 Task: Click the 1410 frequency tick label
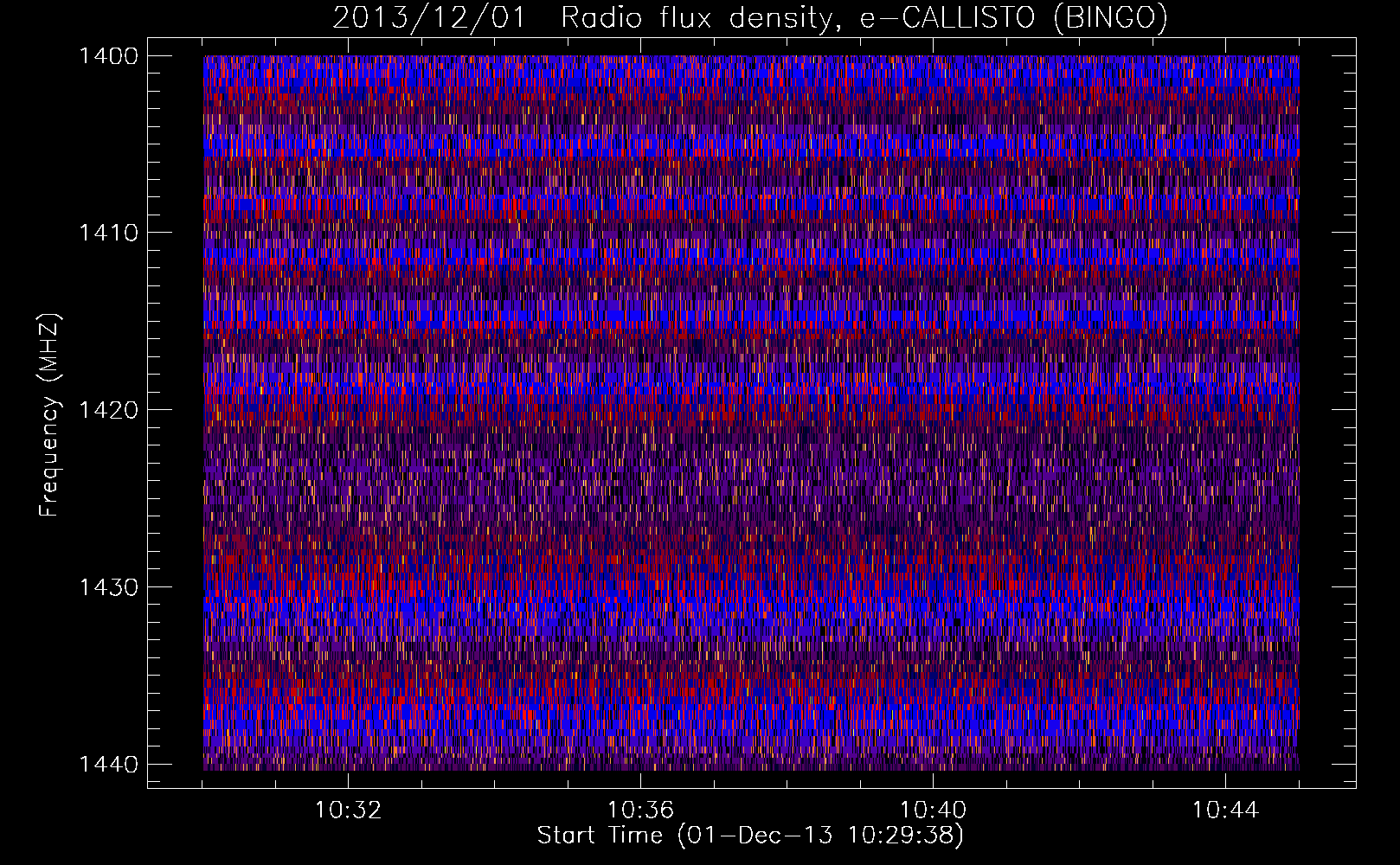pyautogui.click(x=108, y=233)
